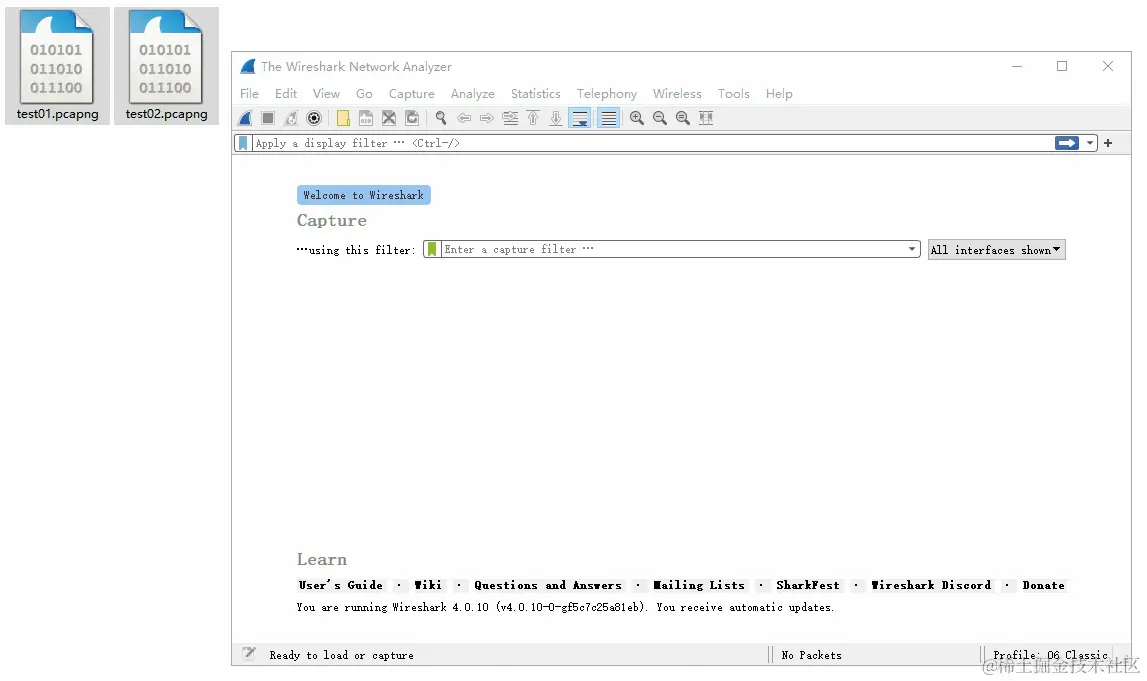Screen dimensions: 1147x681
Task: Click the Wireshark title bar logo
Action: 248,67
